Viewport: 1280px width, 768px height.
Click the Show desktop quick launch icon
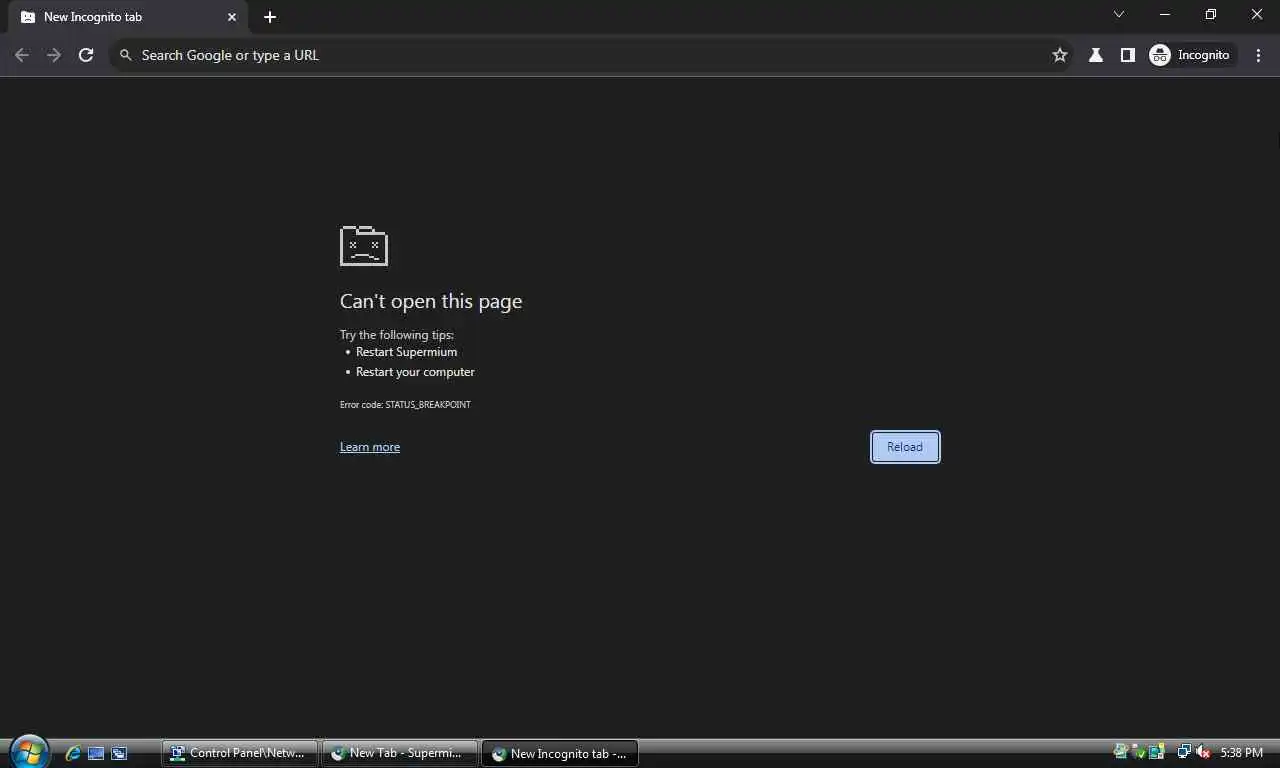point(96,753)
